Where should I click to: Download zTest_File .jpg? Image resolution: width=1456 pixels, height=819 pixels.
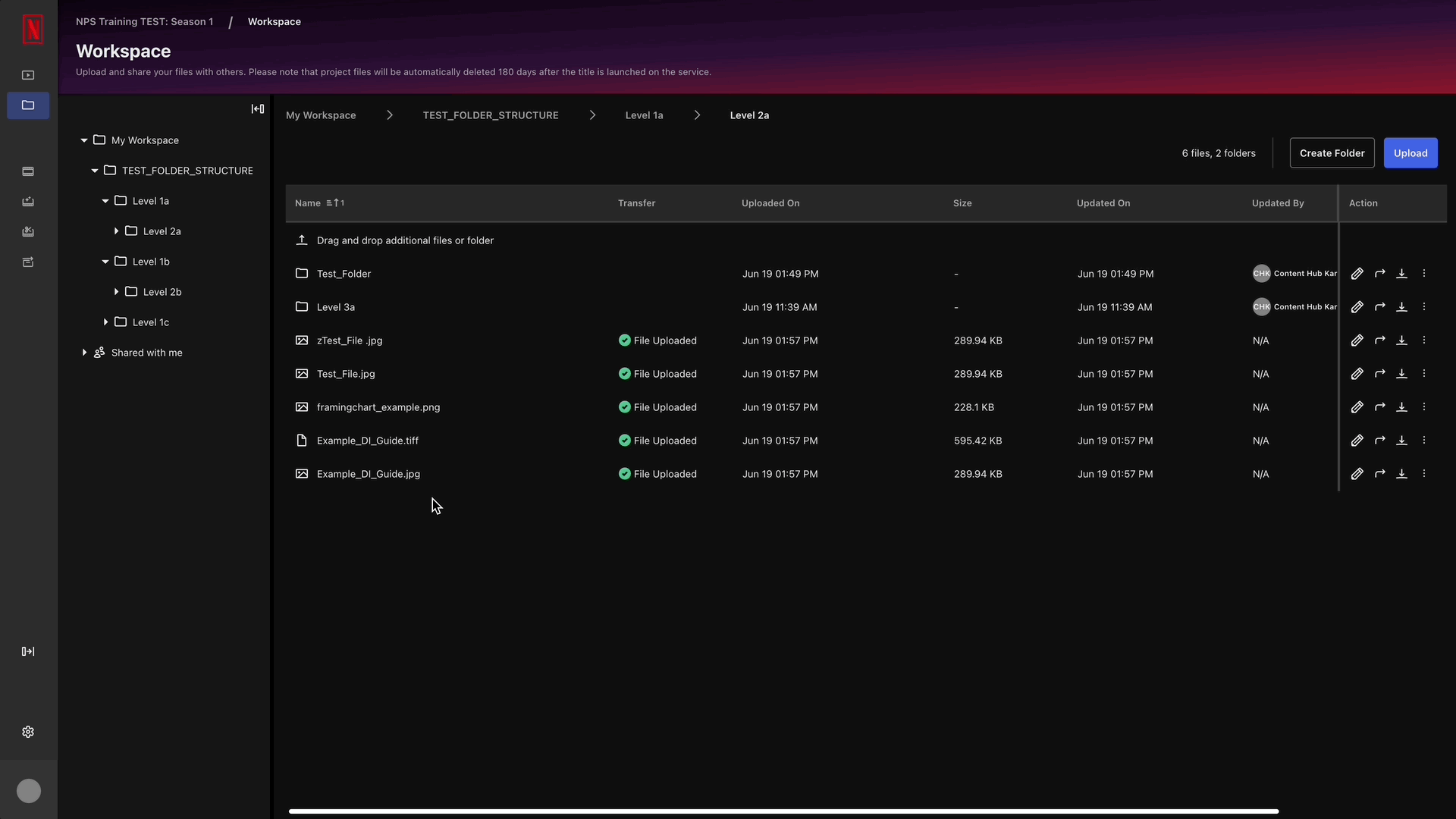pyautogui.click(x=1402, y=340)
